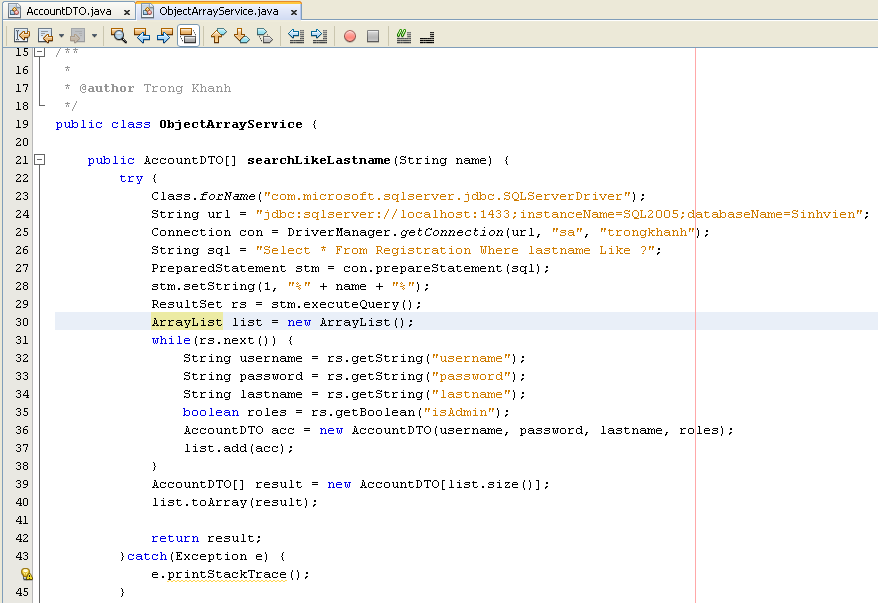This screenshot has height=603, width=878.
Task: Click the "trongkhanh" password string
Action: pos(647,232)
